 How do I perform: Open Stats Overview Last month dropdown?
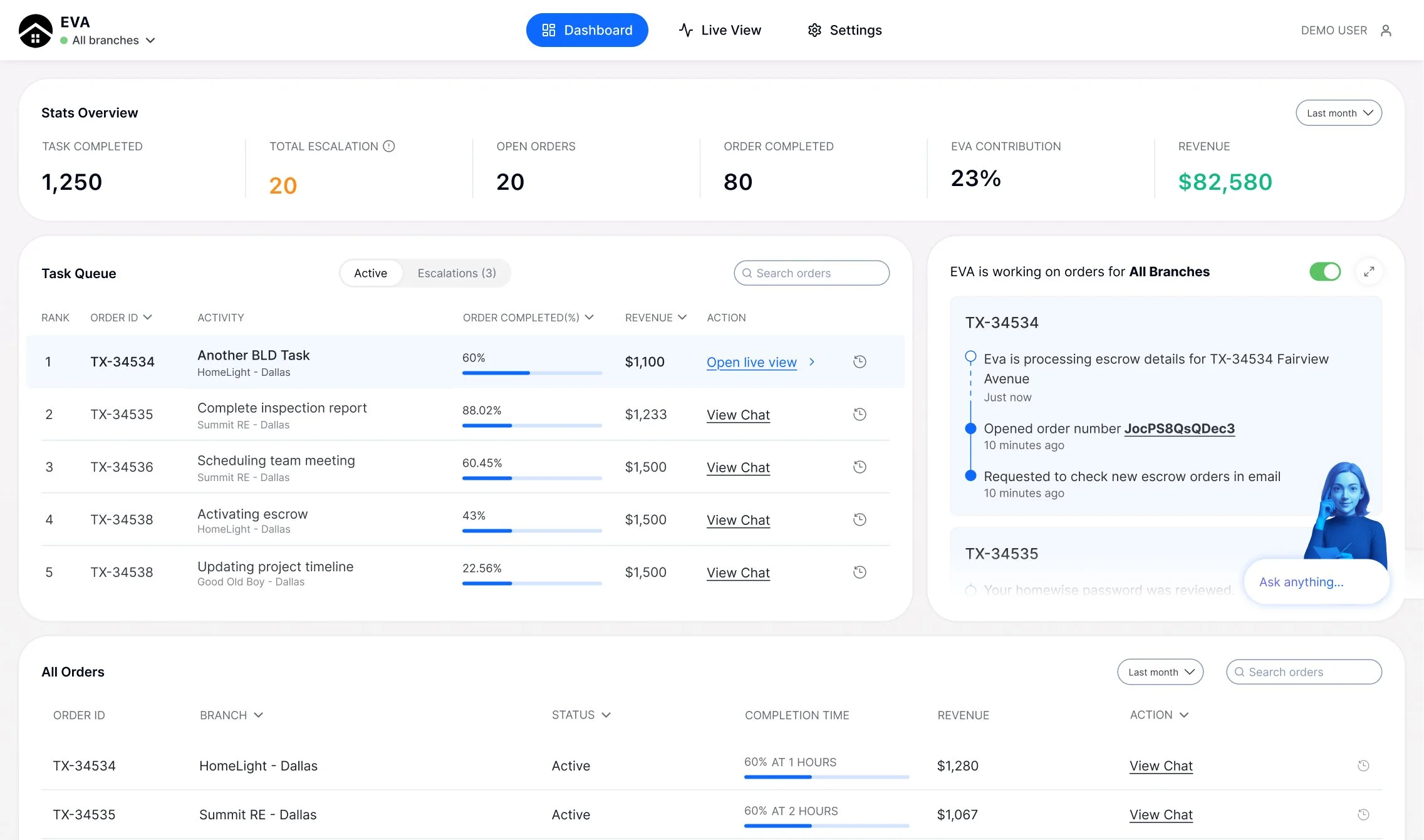(x=1338, y=113)
